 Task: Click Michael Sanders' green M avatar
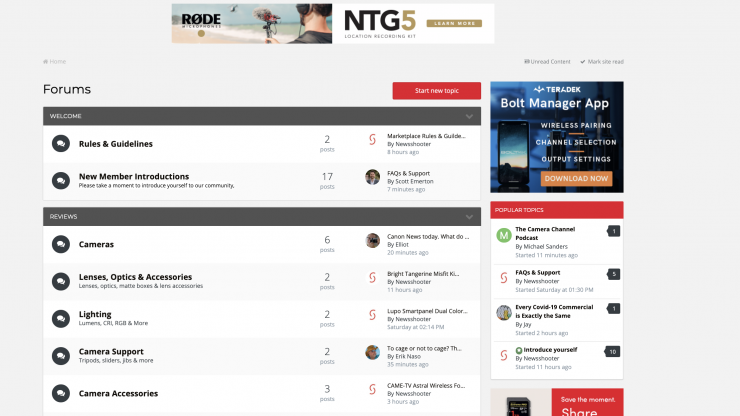point(504,236)
